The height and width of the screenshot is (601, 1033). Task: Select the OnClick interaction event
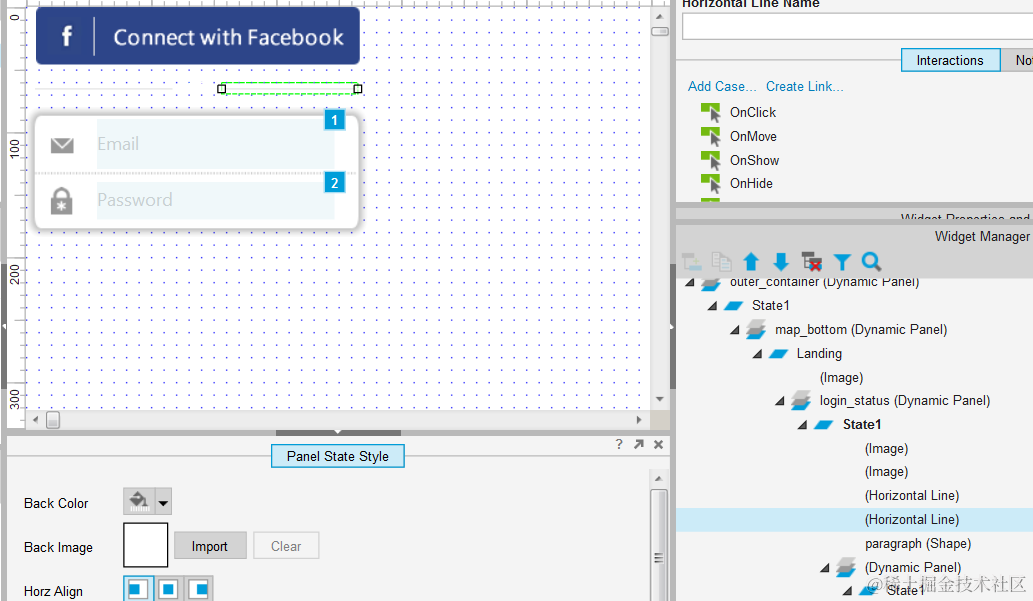click(x=753, y=113)
